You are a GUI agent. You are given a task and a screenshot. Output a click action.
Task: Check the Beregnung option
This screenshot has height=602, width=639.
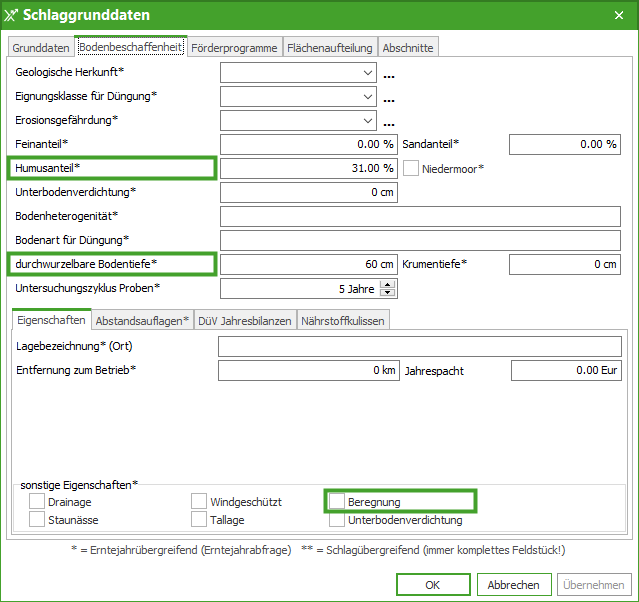pos(338,501)
